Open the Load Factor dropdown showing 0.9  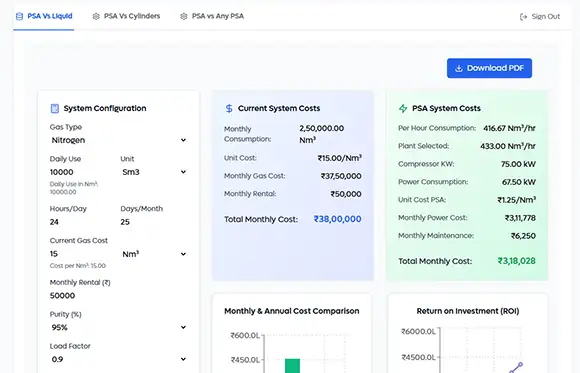pyautogui.click(x=118, y=359)
